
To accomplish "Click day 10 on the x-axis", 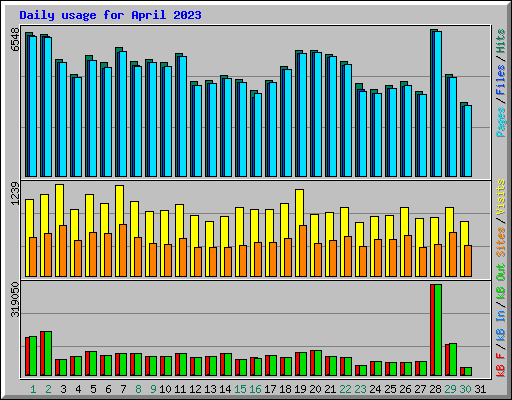I will click(165, 389).
